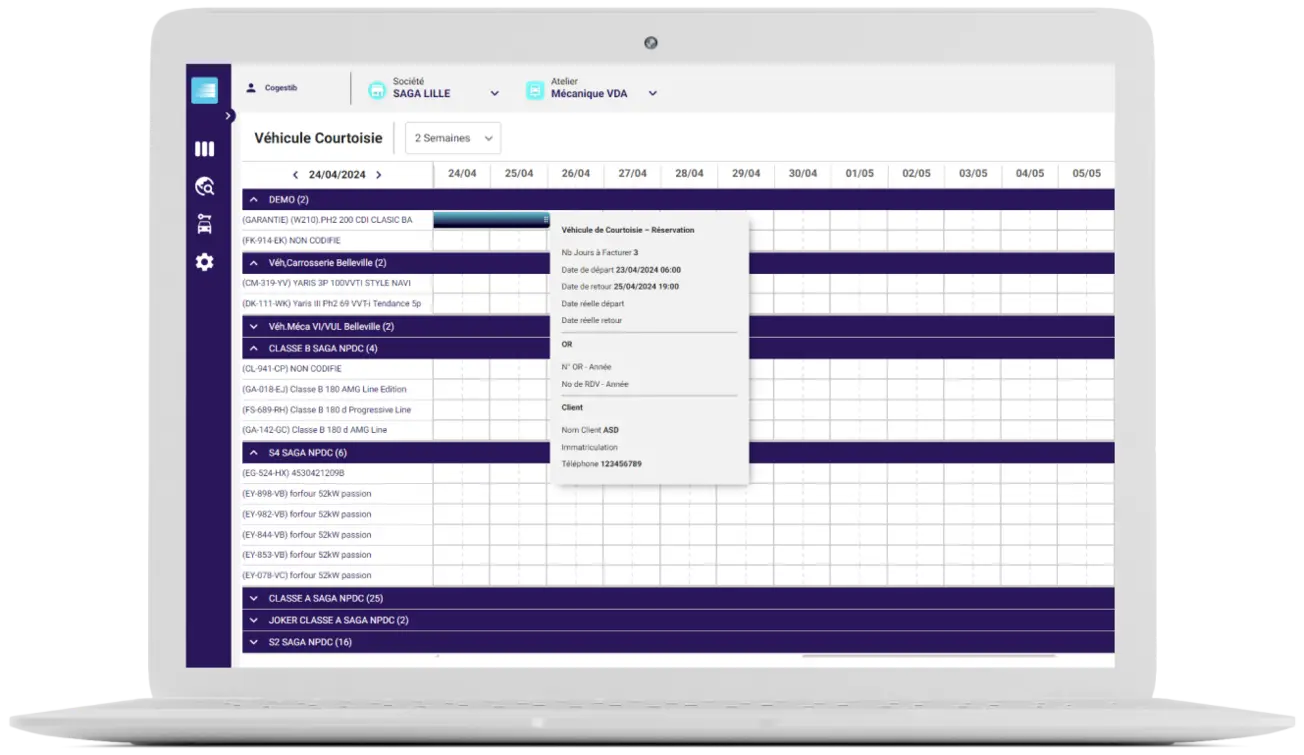
Task: Open the Mécanique VDA atelier dropdown
Action: 652,94
